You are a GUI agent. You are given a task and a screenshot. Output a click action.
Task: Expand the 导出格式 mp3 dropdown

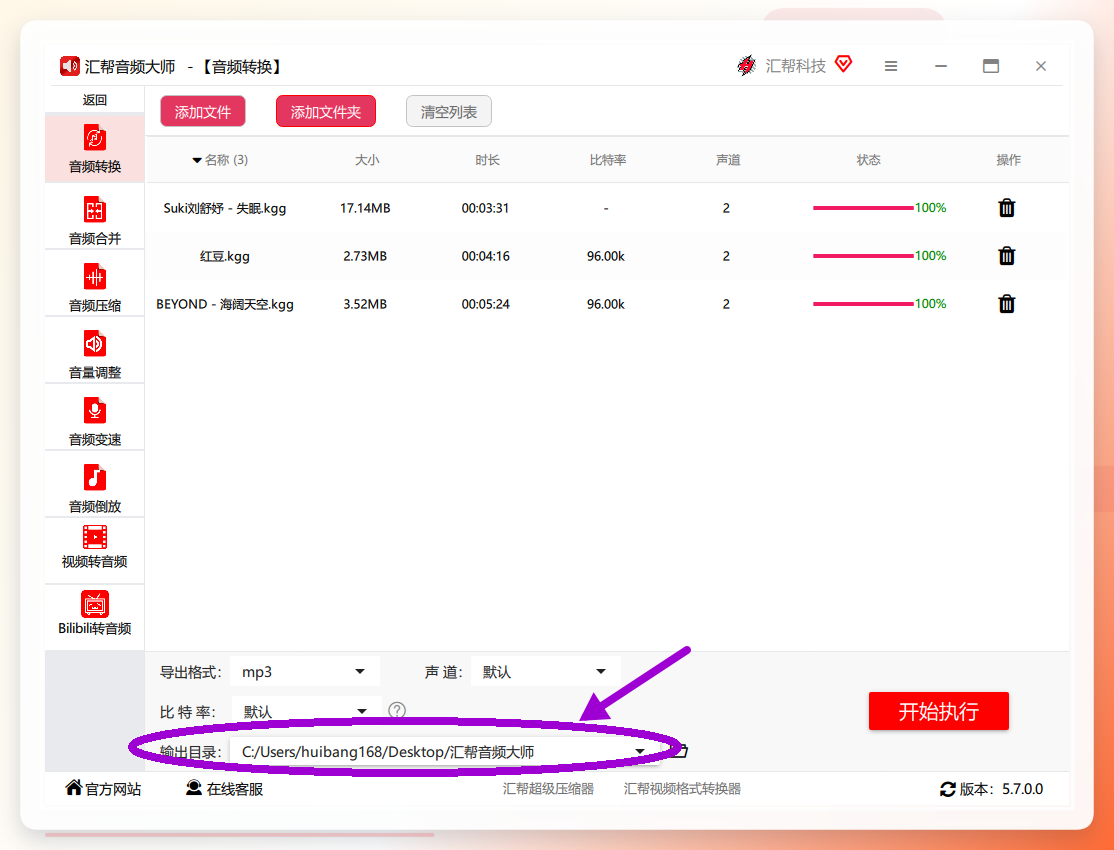(305, 672)
